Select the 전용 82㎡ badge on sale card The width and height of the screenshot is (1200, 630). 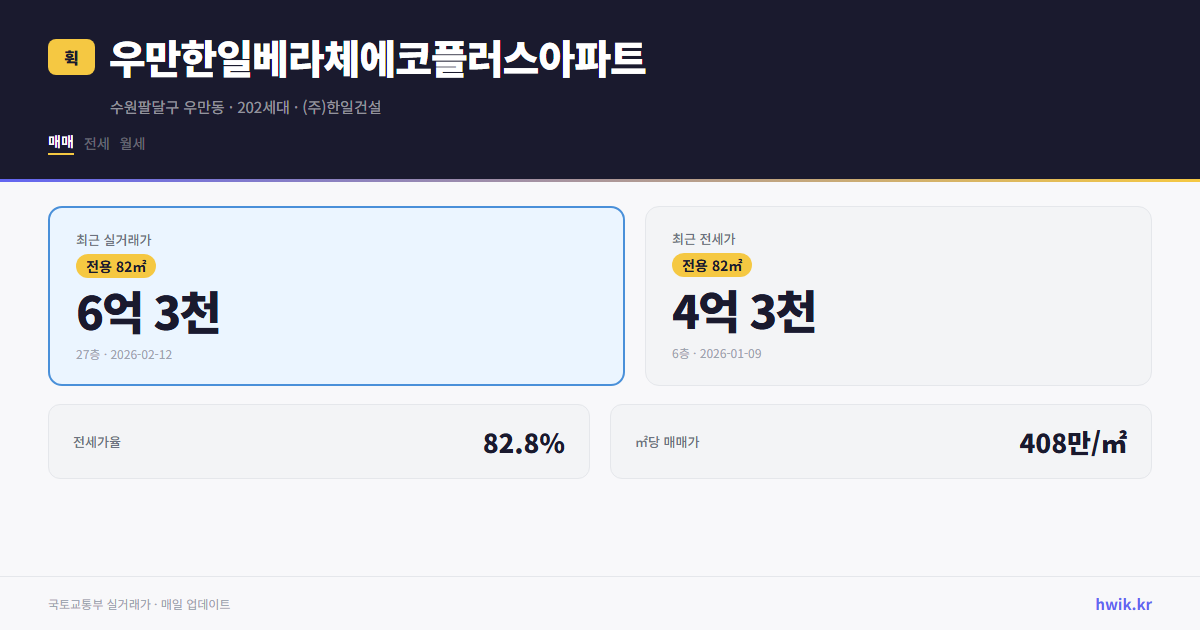click(x=113, y=266)
